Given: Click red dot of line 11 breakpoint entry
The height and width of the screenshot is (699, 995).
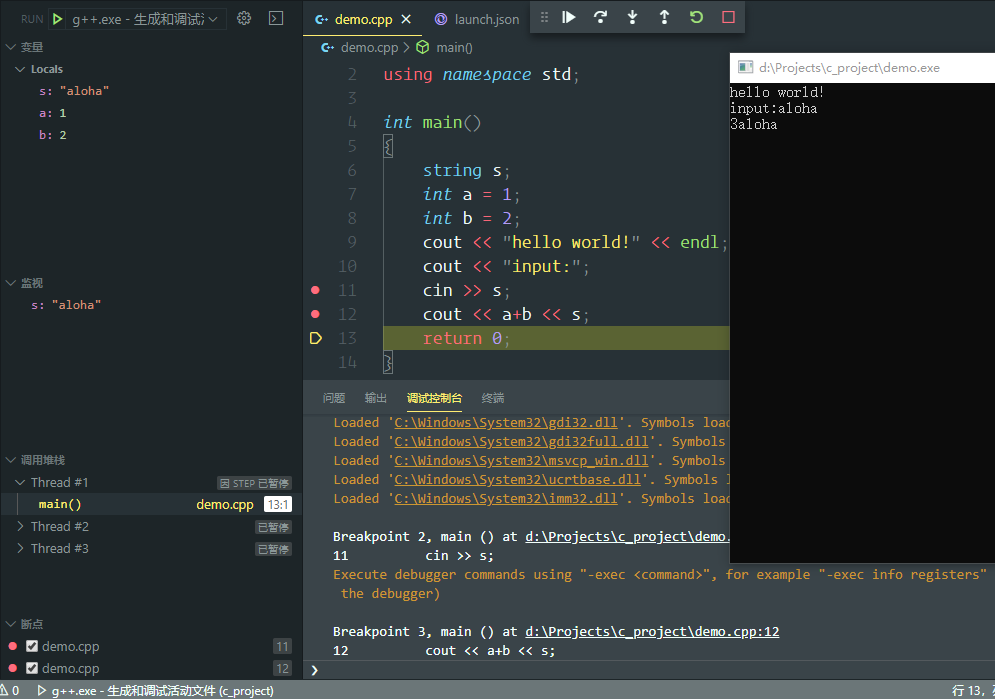Looking at the screenshot, I should (x=13, y=646).
